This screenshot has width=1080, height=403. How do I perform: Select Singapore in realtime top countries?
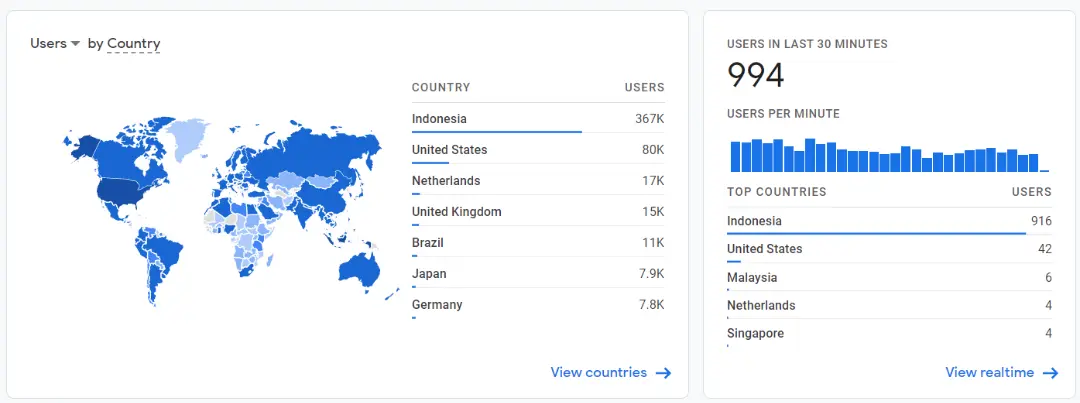pos(889,334)
